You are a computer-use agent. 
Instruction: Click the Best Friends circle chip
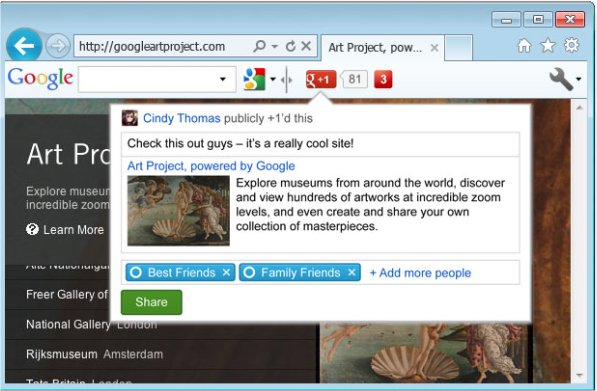point(180,273)
